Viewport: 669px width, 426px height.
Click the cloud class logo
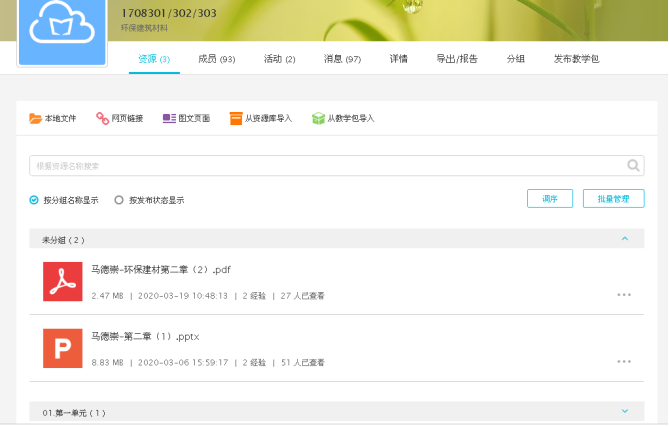tap(61, 30)
